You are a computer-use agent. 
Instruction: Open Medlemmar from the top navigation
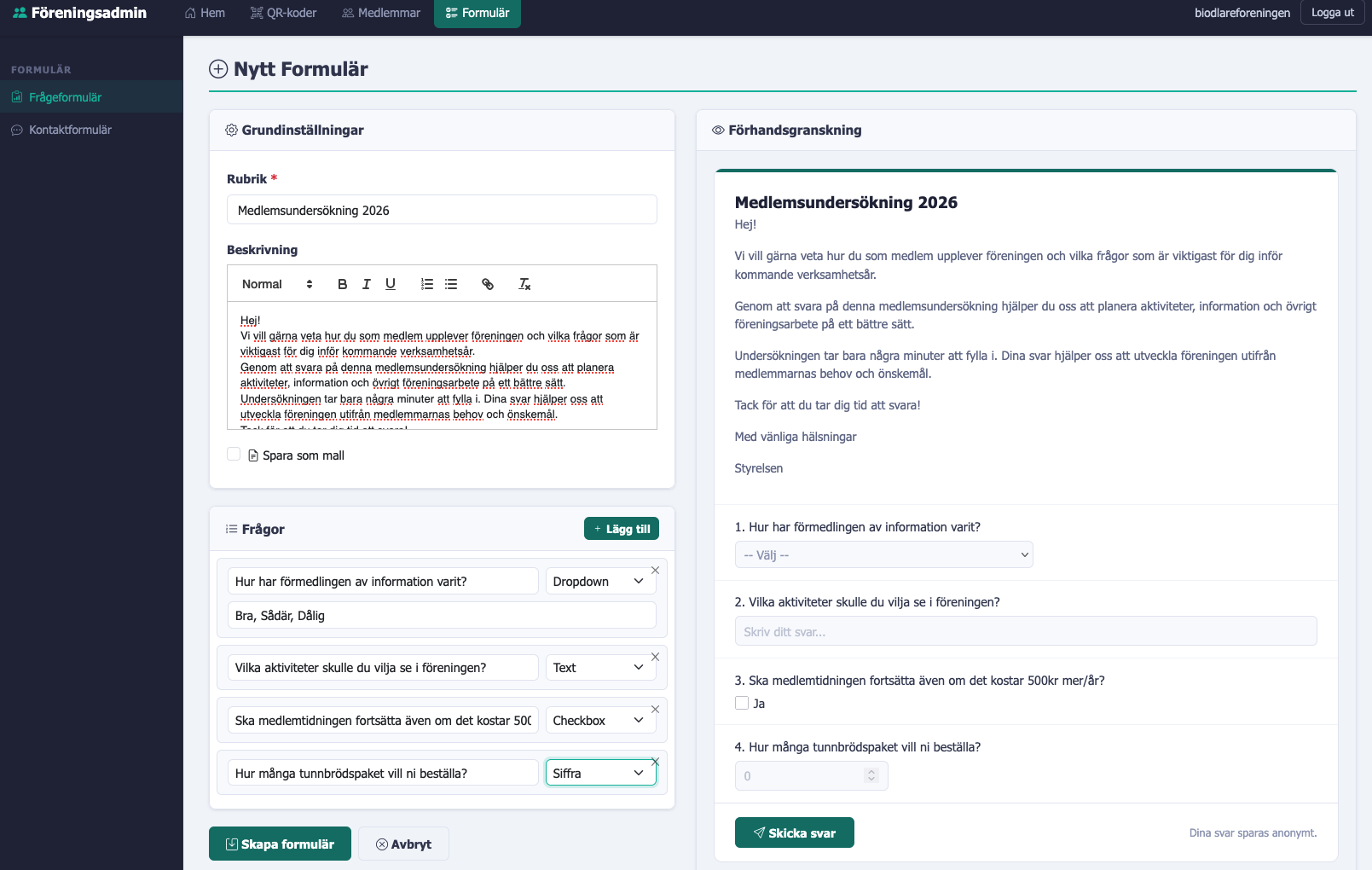(x=380, y=13)
